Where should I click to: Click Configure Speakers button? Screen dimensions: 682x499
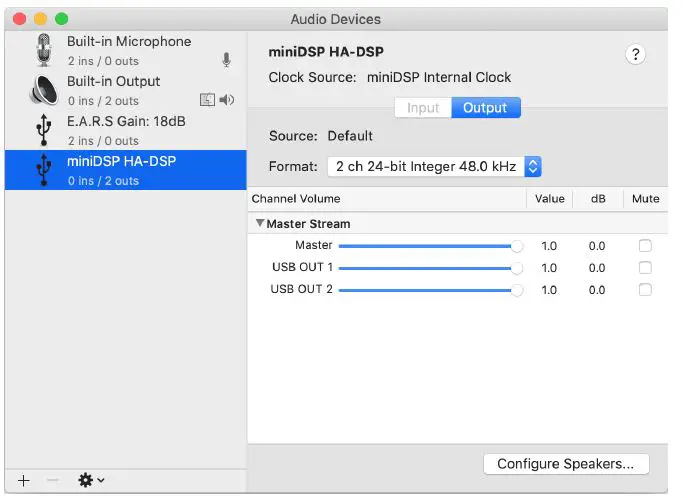click(x=566, y=464)
